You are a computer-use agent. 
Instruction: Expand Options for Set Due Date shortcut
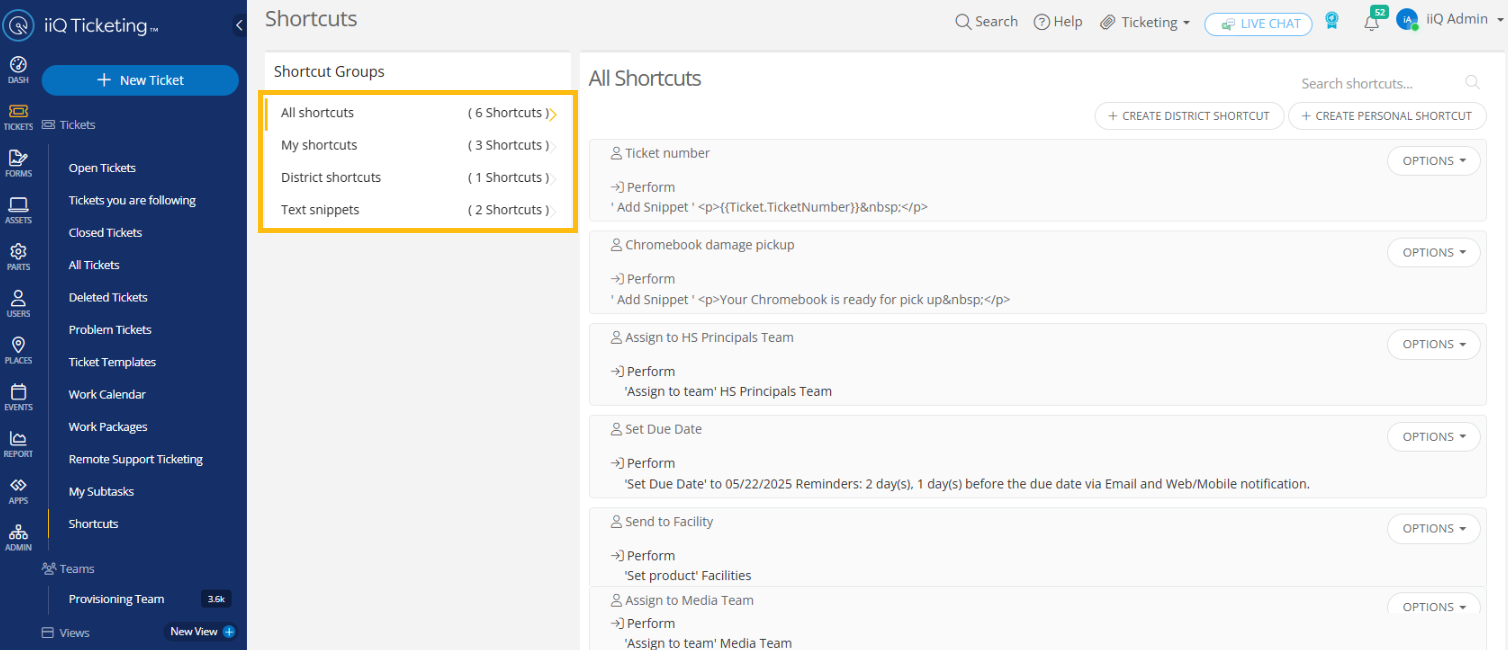[1433, 437]
